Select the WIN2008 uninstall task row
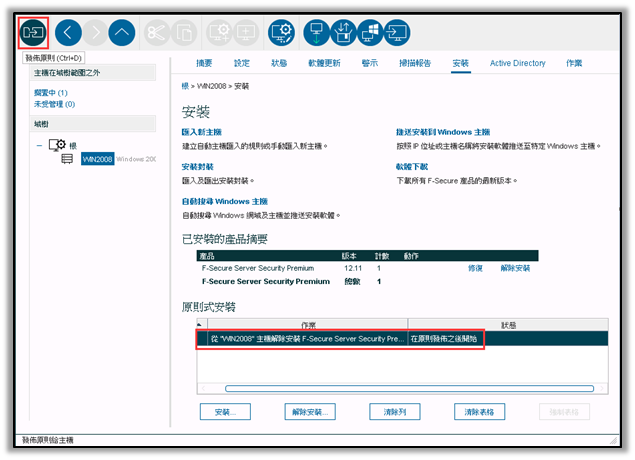Screen dimensions: 635x460 click(402, 339)
